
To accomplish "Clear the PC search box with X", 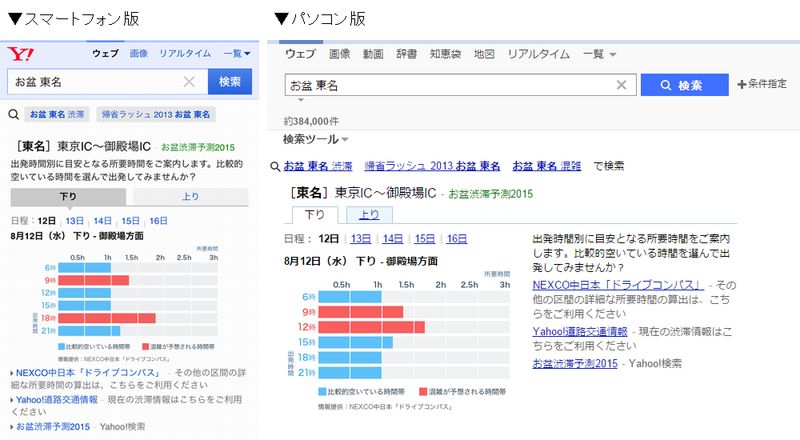I will (x=621, y=85).
